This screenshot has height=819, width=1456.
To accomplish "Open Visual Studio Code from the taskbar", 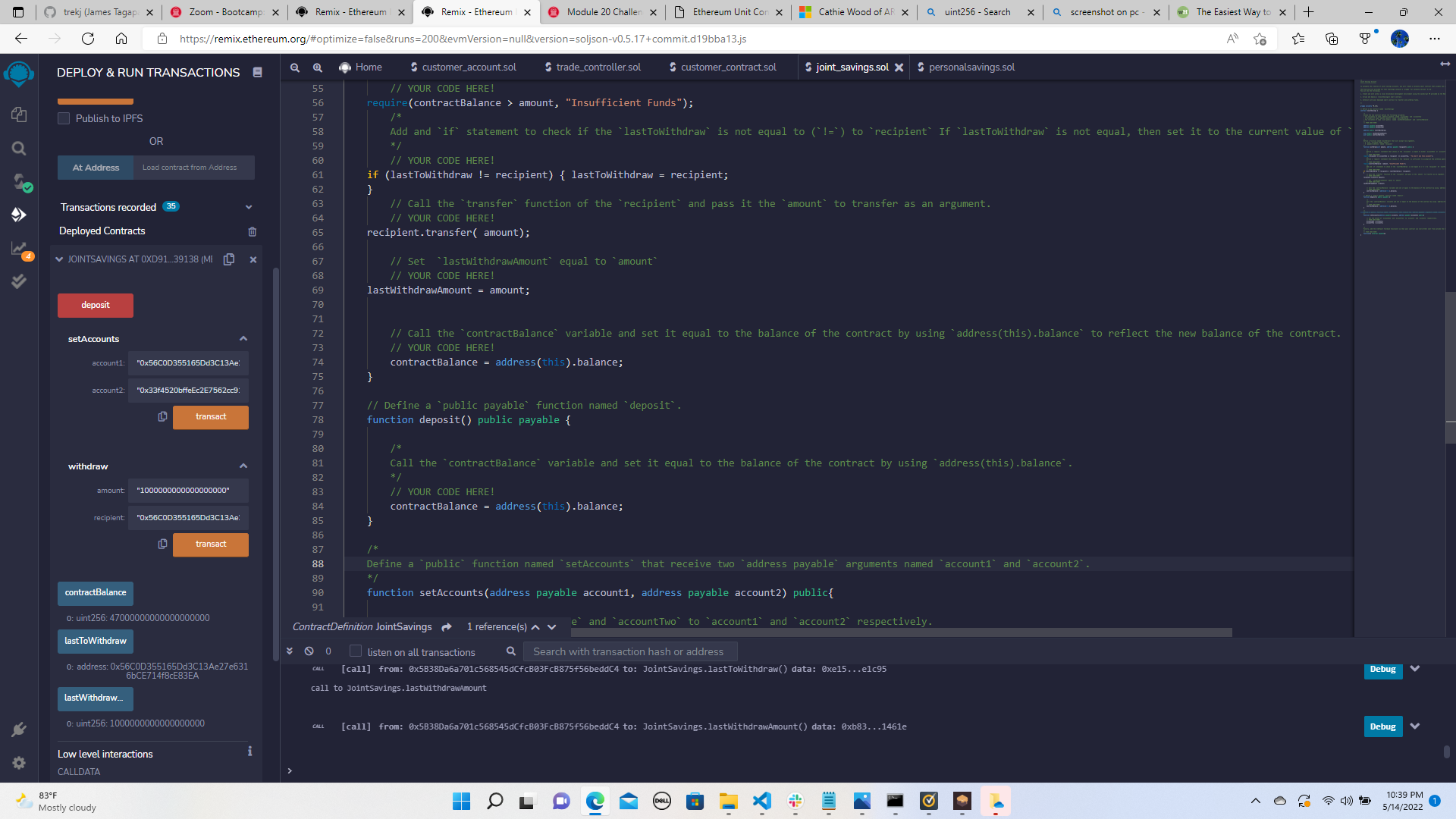I will tap(761, 801).
